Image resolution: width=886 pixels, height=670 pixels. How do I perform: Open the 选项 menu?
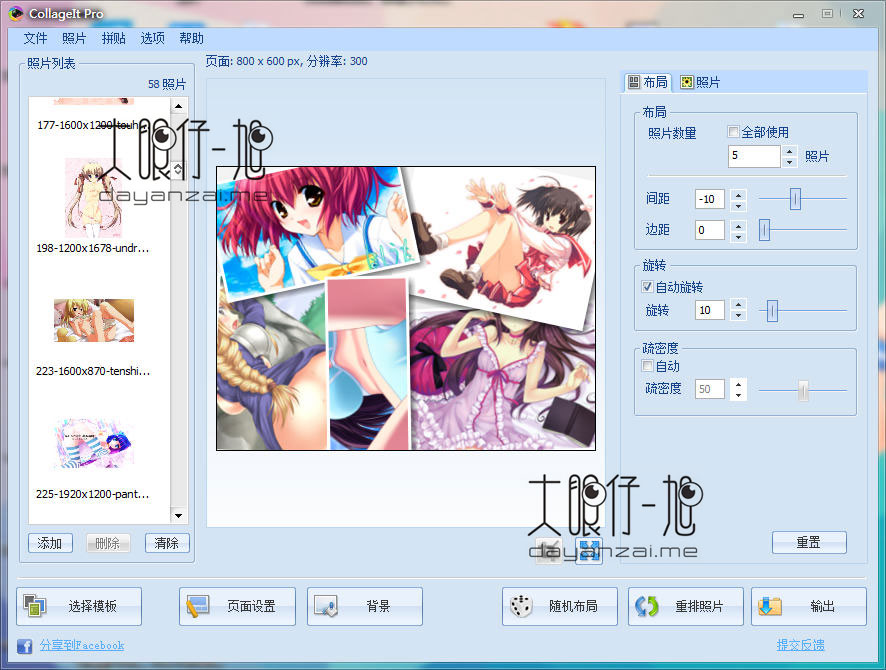[x=153, y=38]
